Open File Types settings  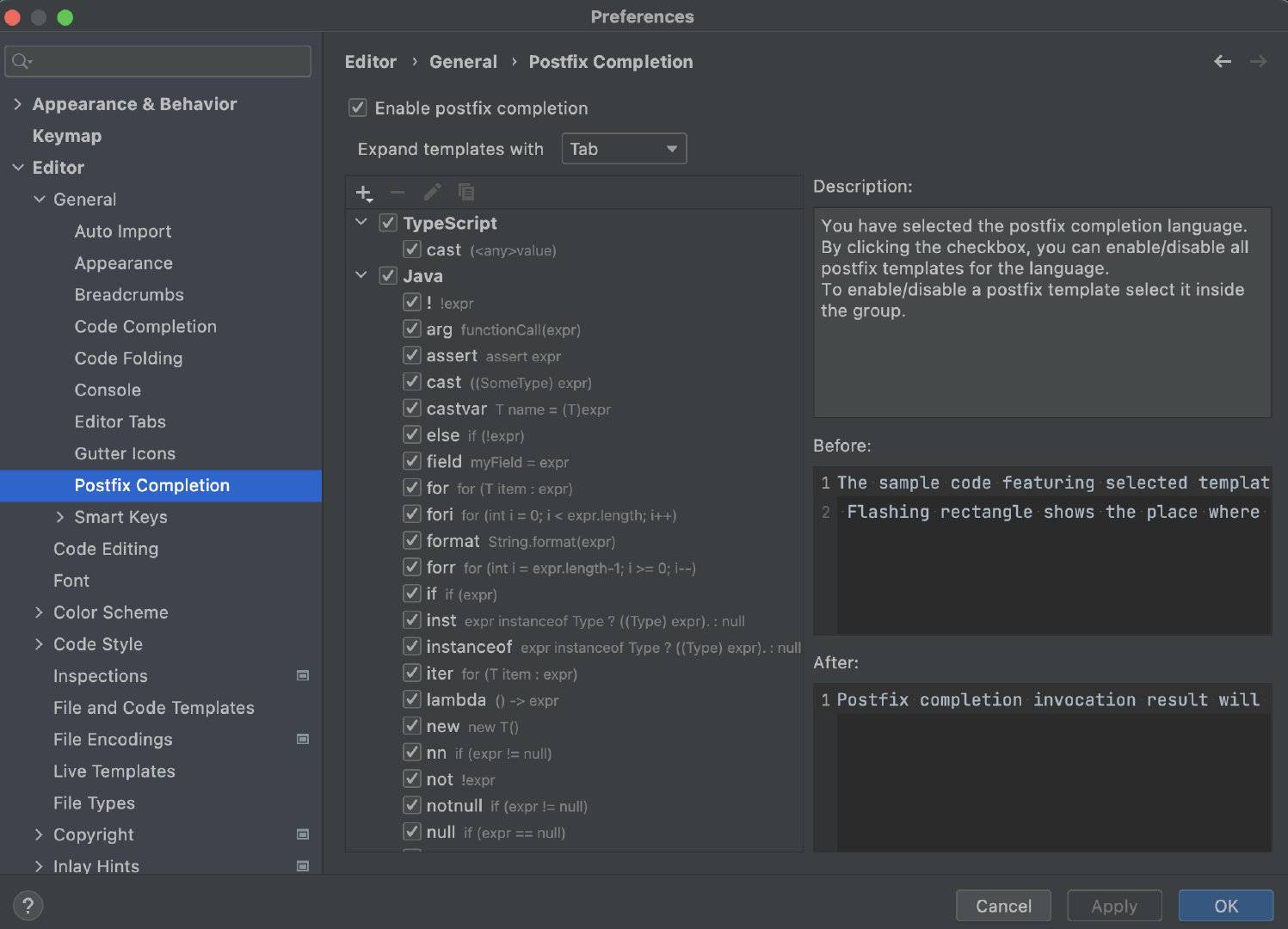click(x=95, y=803)
